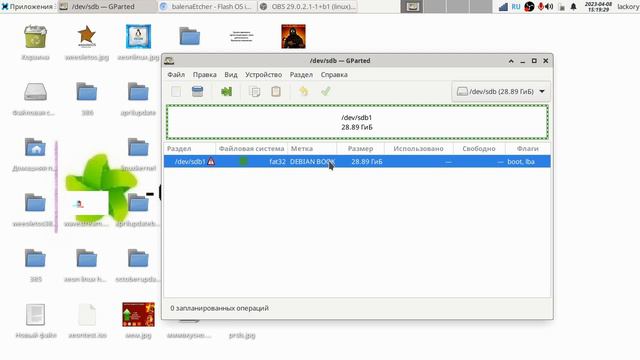Image resolution: width=640 pixels, height=360 pixels.
Task: Click the lackory user button in panel
Action: coord(628,7)
